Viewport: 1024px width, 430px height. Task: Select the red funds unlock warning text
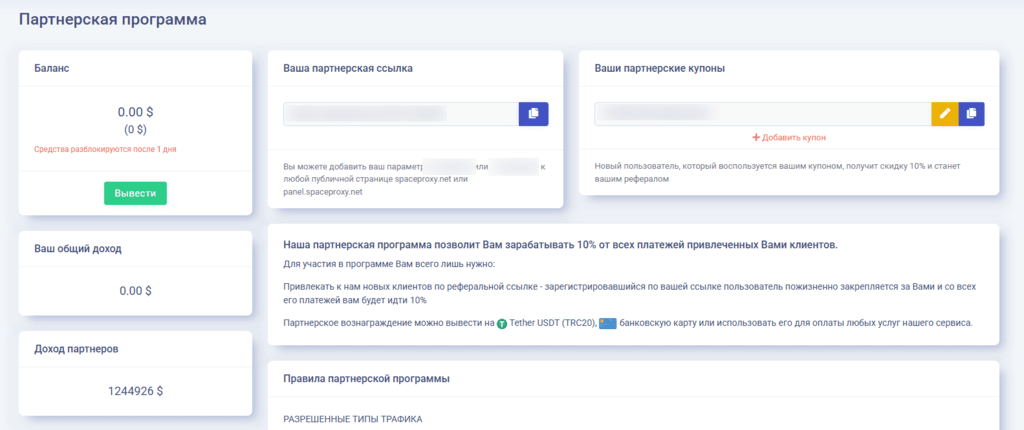coord(106,149)
